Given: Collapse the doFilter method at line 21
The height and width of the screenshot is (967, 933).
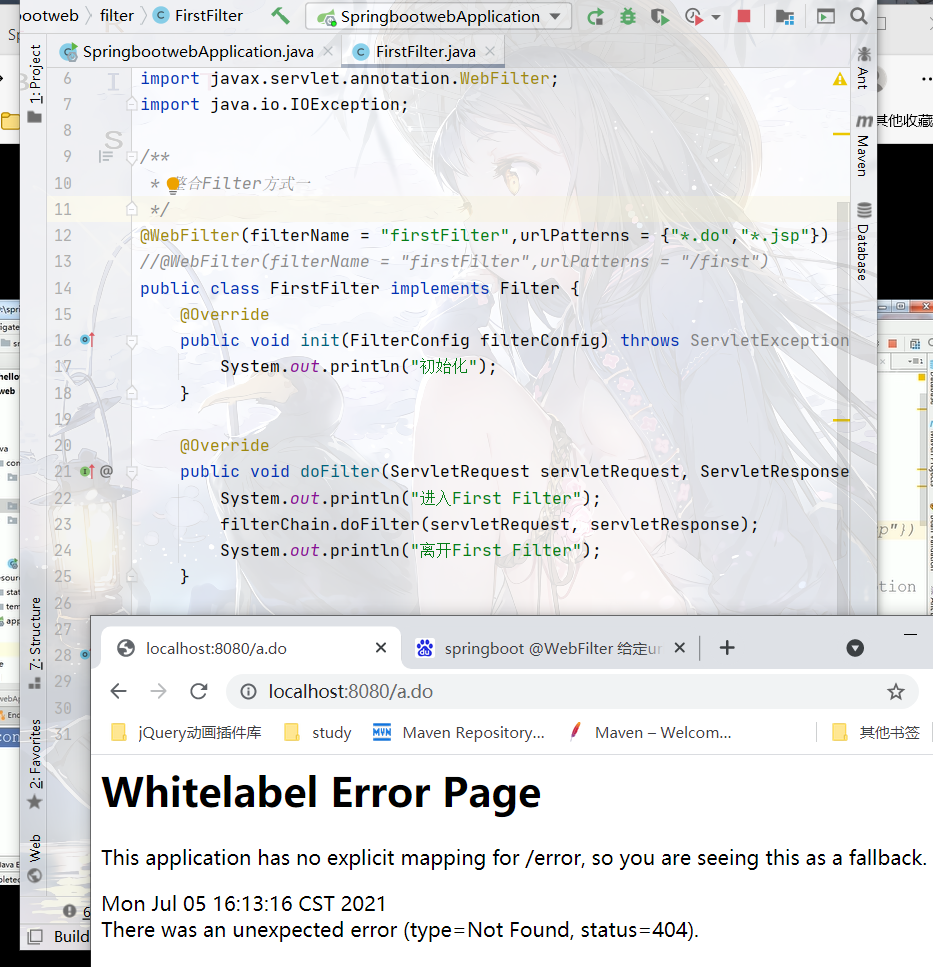Looking at the screenshot, I should [x=131, y=472].
